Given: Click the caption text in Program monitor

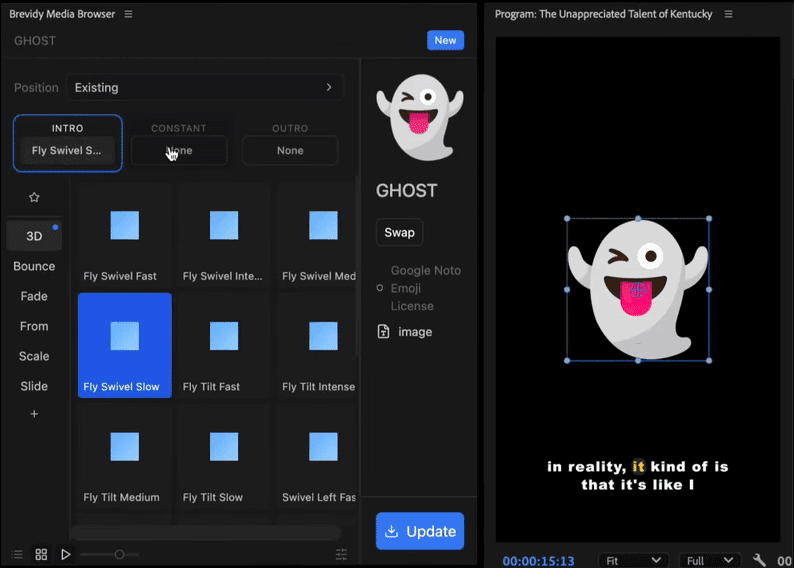Looking at the screenshot, I should click(x=638, y=475).
